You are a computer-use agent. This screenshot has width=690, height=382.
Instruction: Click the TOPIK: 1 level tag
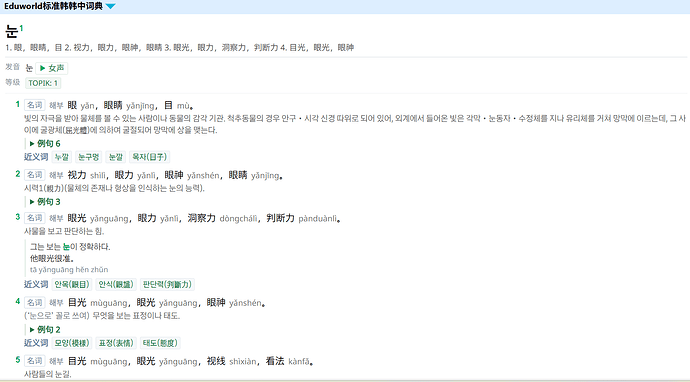pyautogui.click(x=43, y=83)
